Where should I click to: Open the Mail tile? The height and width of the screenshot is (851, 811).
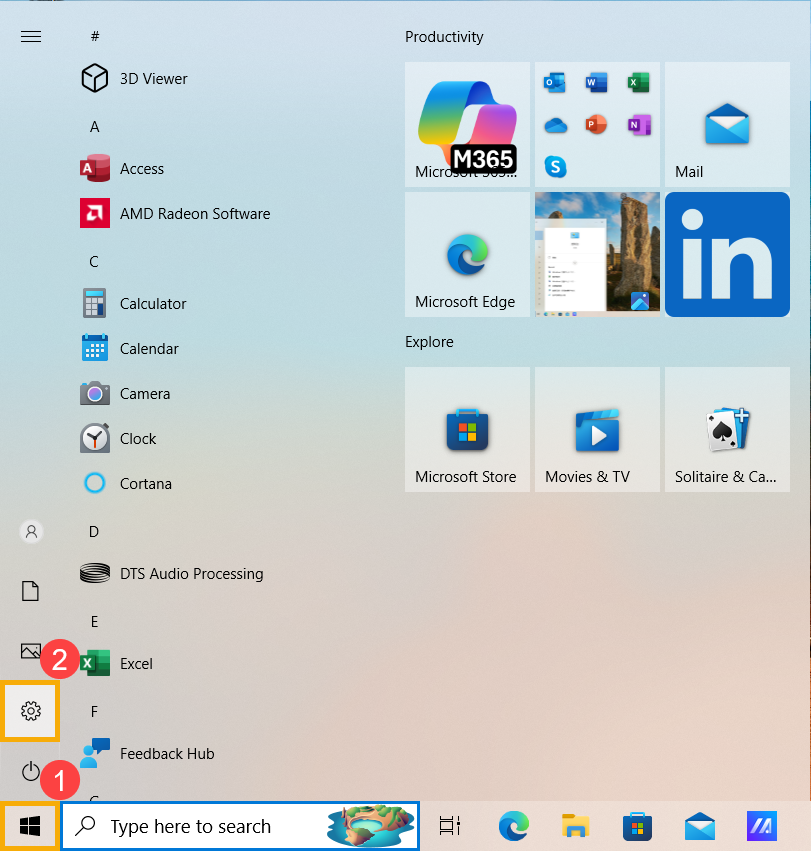727,124
